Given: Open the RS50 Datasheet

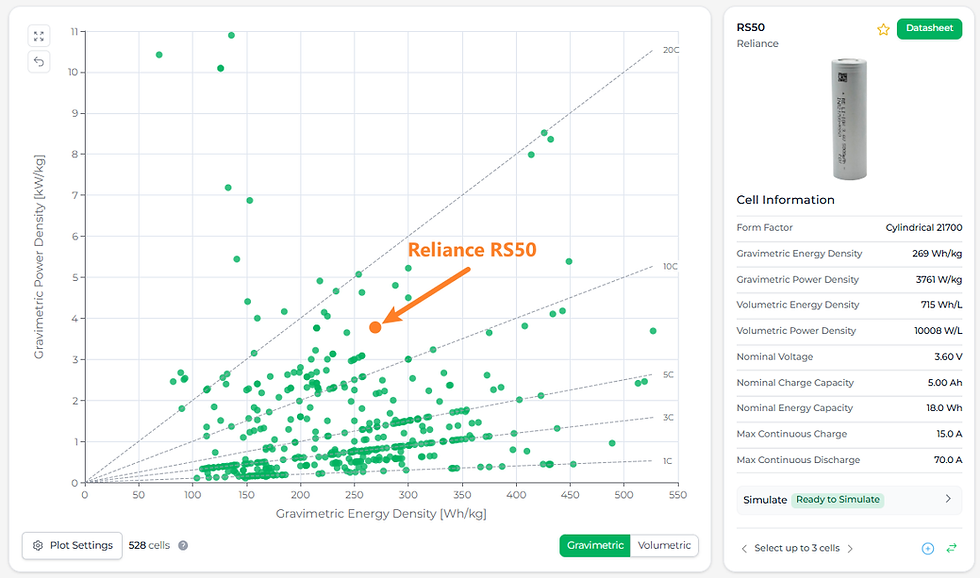Looking at the screenshot, I should [929, 29].
